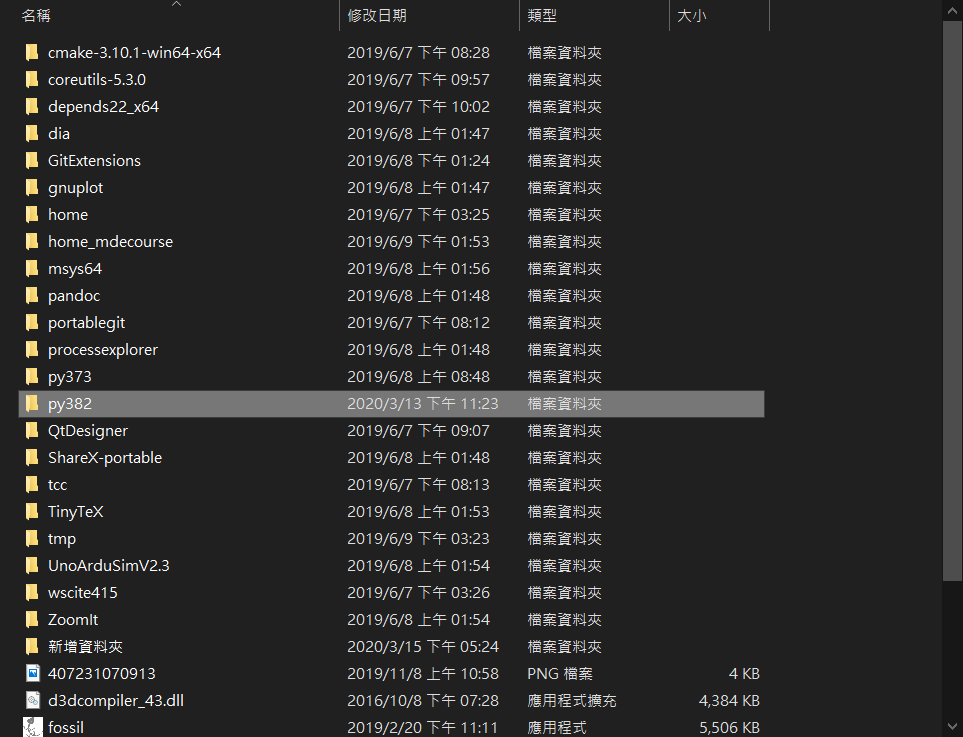Click the vertical scrollbar thumb
Image resolution: width=963 pixels, height=737 pixels.
point(952,300)
